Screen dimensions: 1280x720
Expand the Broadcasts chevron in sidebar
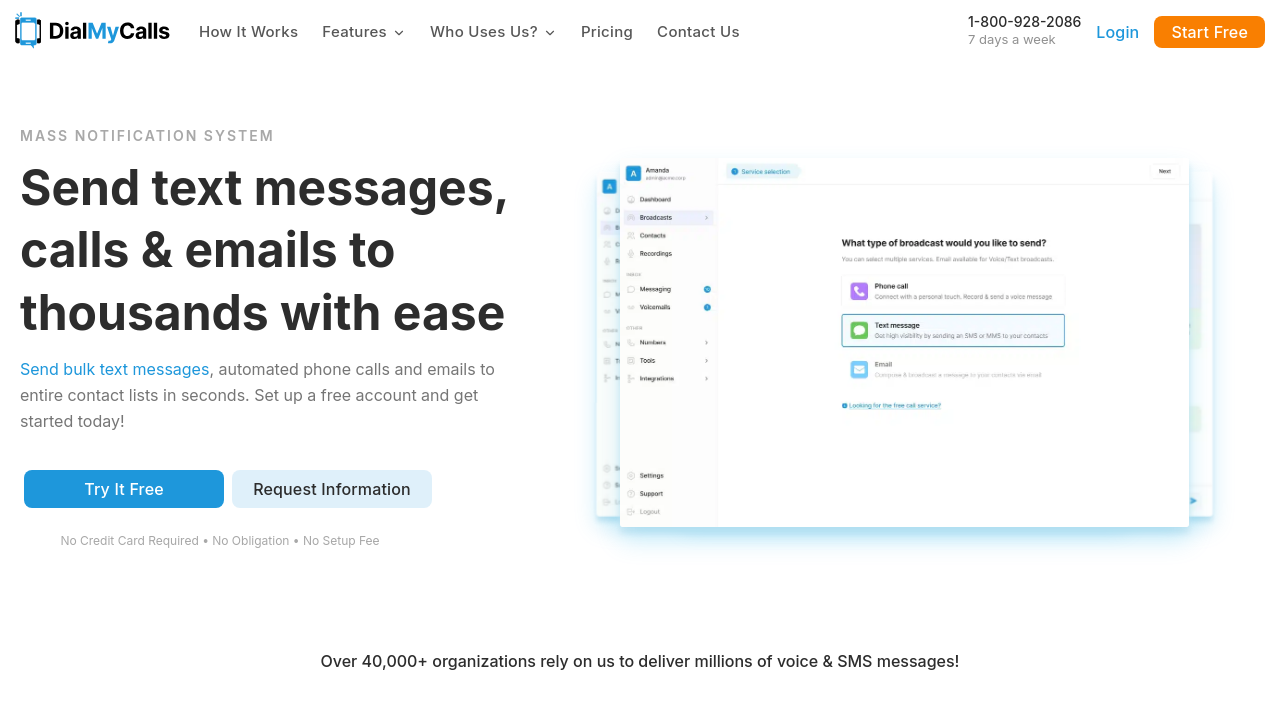[706, 218]
